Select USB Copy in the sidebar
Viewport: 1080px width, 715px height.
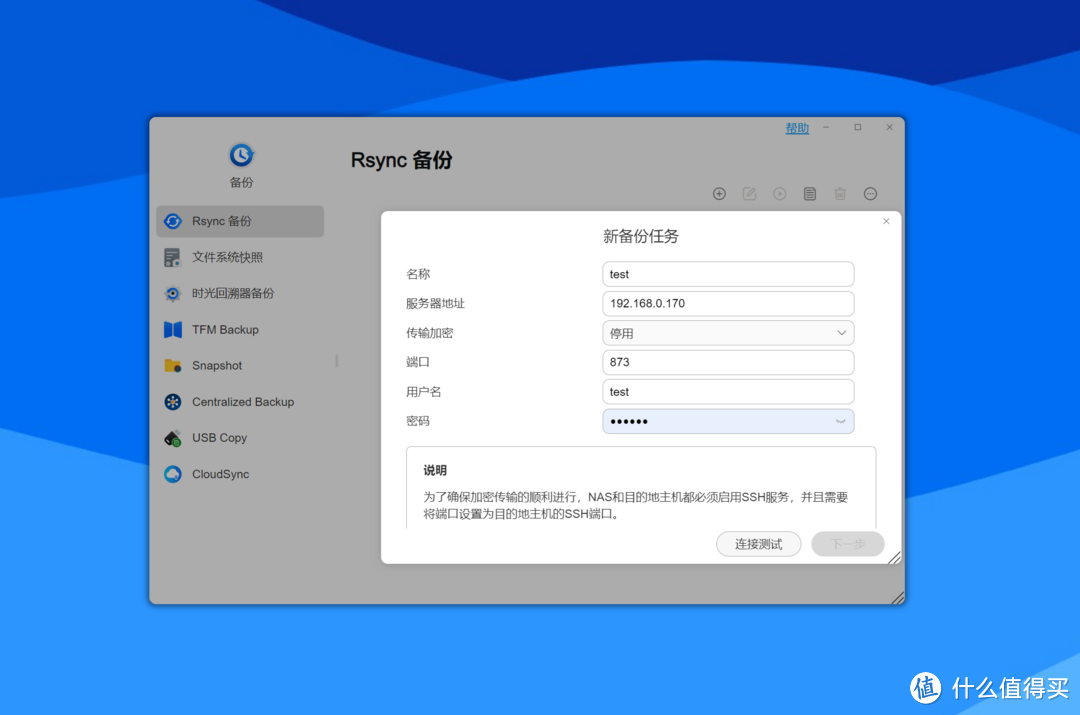click(219, 438)
